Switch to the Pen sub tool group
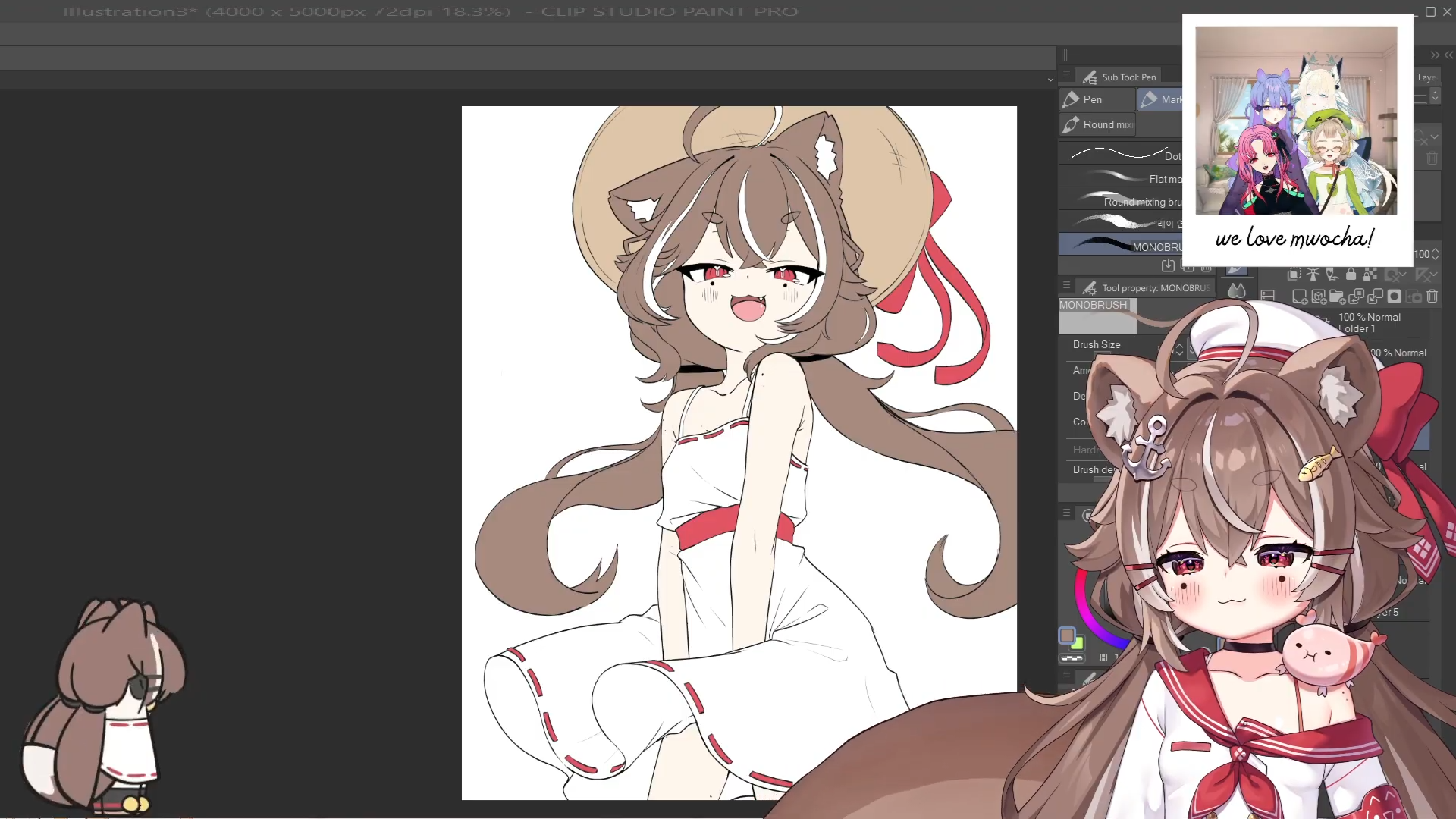Screen dimensions: 1456x819 click(1096, 99)
